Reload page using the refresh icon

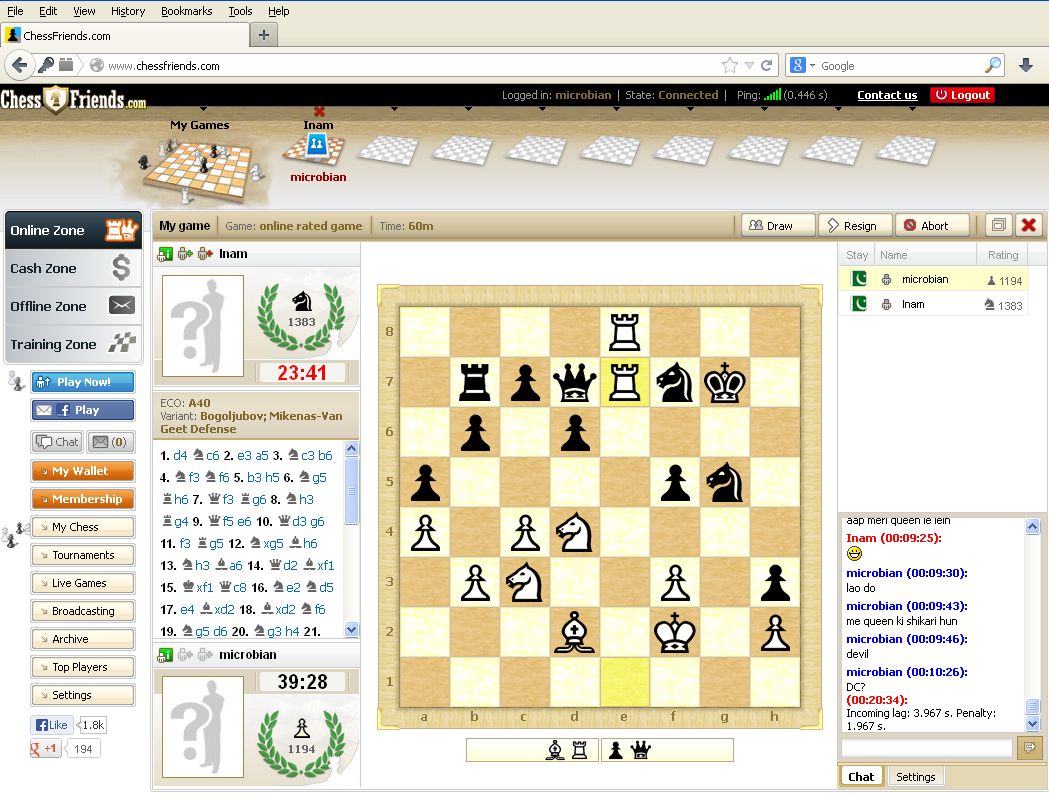click(767, 65)
